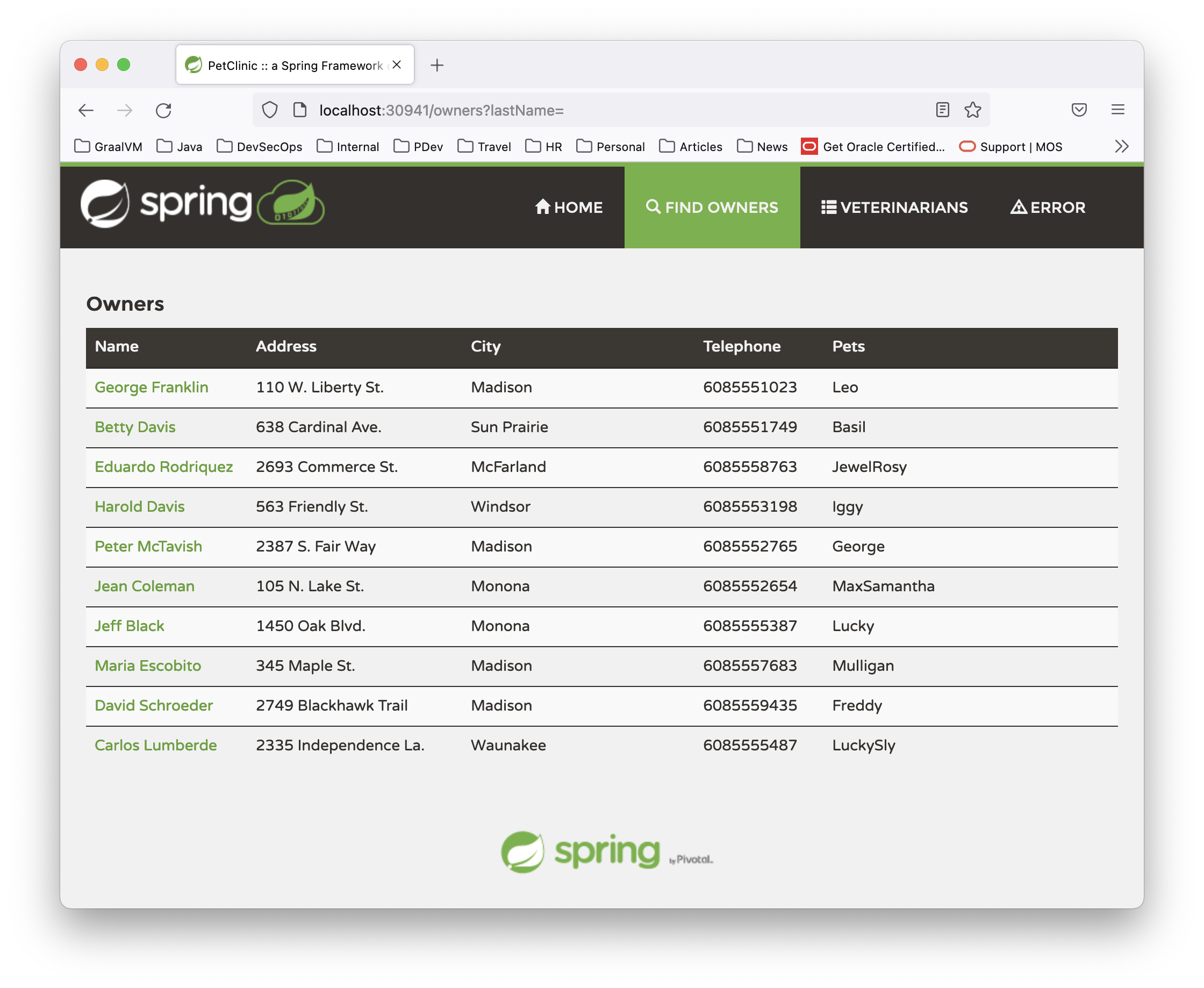The width and height of the screenshot is (1204, 988).
Task: Click the back navigation arrow button
Action: (87, 110)
